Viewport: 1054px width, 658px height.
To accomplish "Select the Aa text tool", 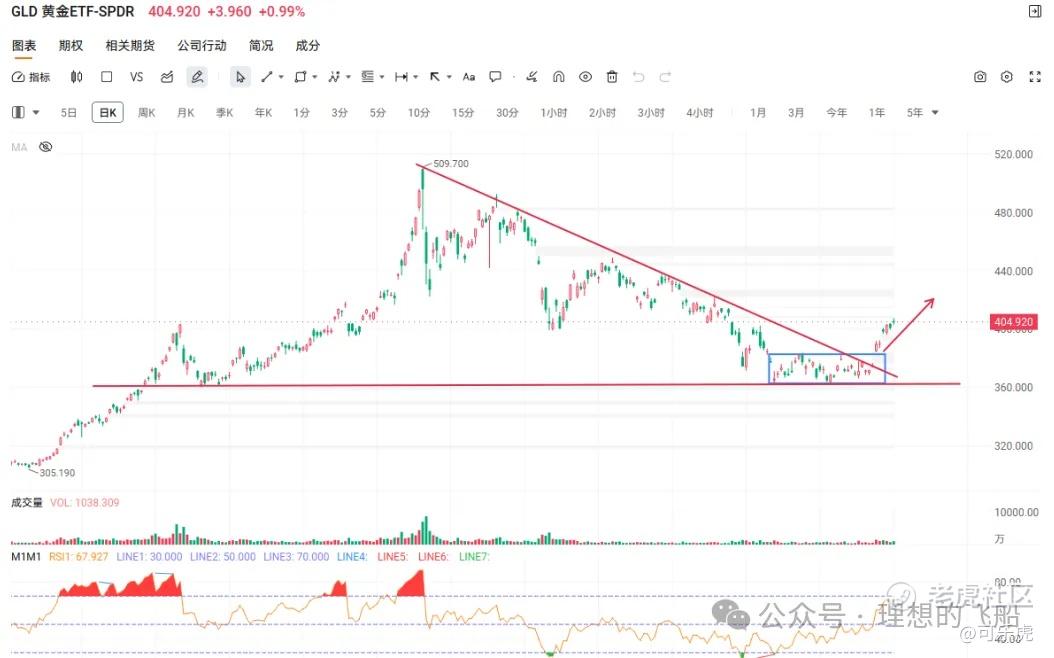I will [x=469, y=77].
